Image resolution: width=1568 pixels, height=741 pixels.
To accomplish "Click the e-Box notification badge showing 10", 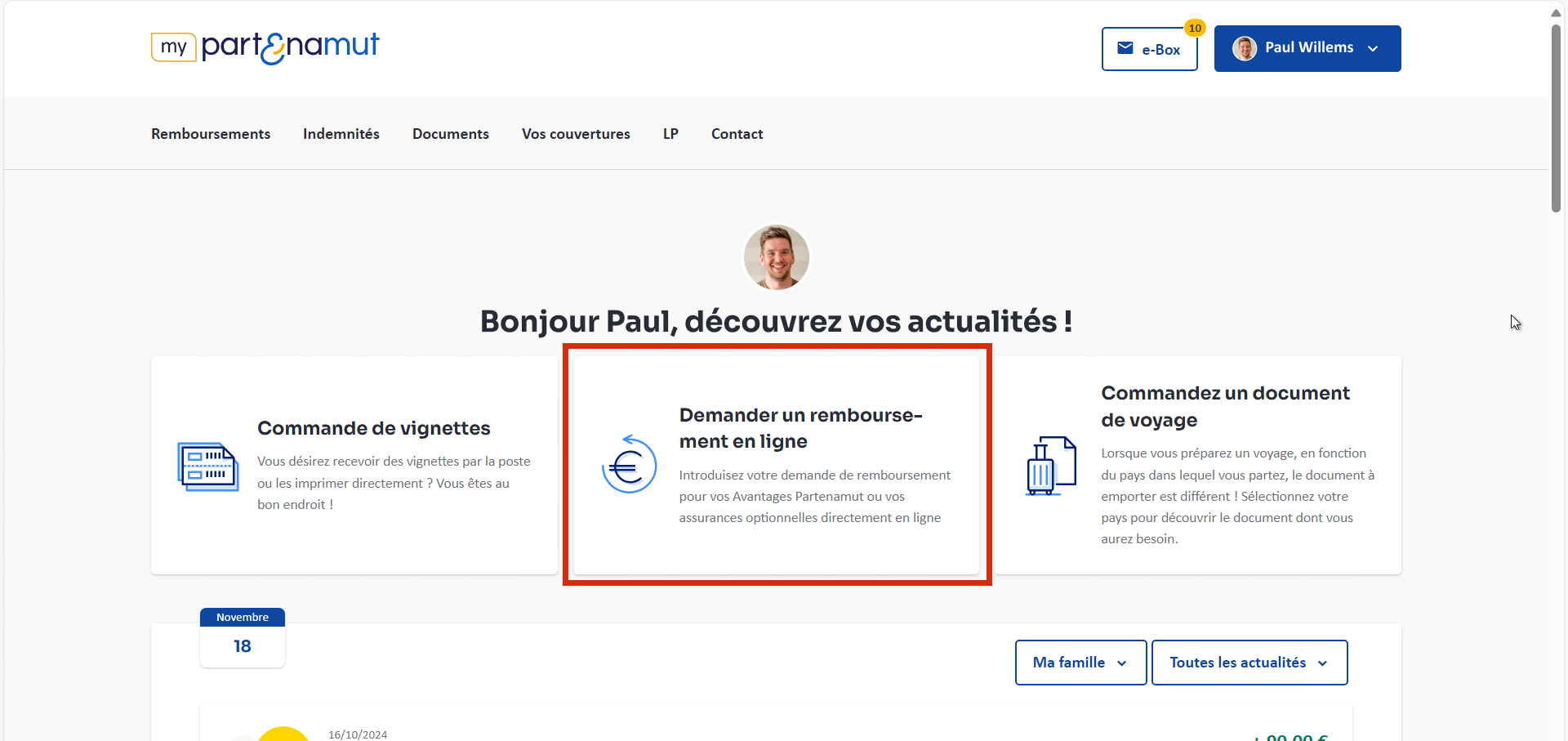I will click(1195, 28).
